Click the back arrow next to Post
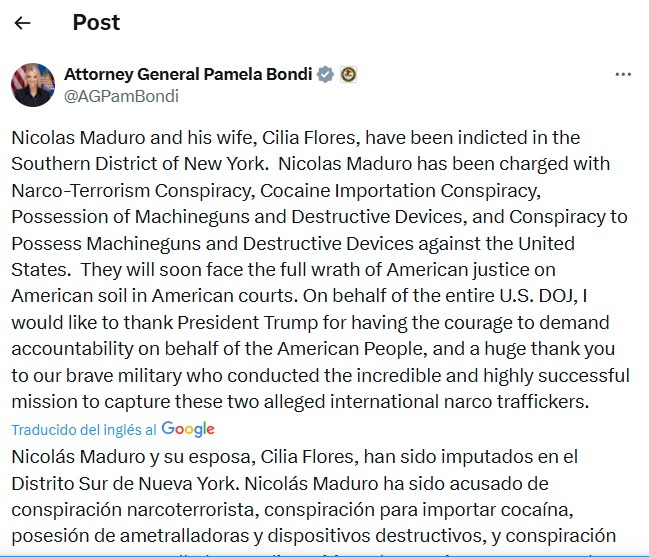The width and height of the screenshot is (649, 557). [x=22, y=23]
